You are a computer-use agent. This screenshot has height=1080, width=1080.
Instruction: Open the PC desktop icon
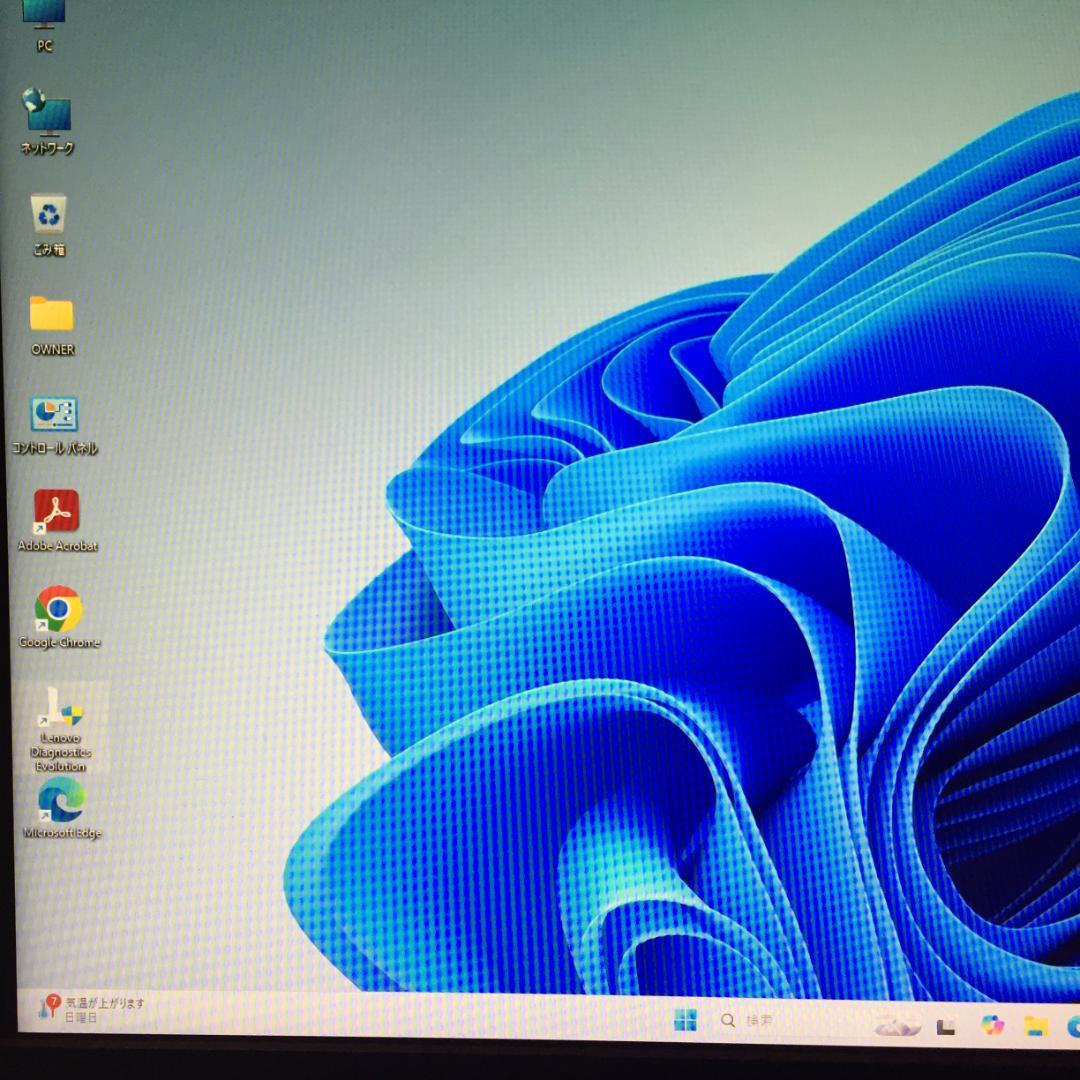44,16
